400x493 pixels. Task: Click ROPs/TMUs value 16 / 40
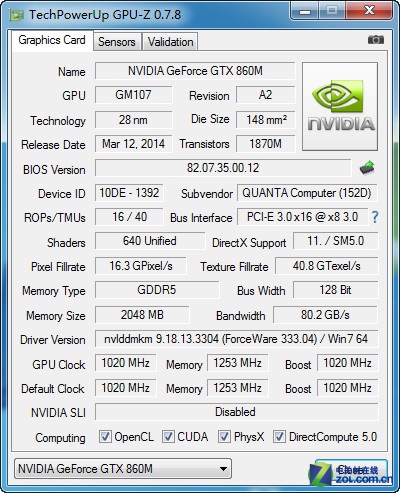click(x=129, y=217)
